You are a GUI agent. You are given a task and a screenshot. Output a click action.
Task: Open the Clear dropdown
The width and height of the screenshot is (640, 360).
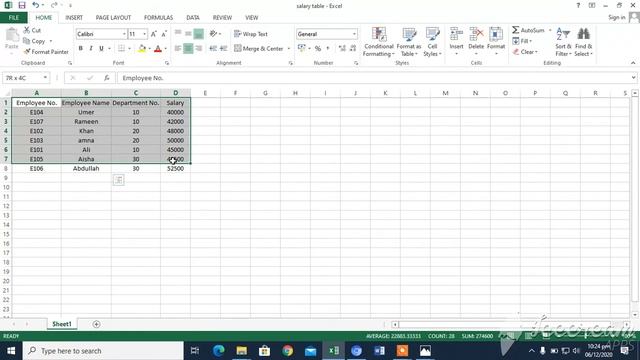point(525,52)
